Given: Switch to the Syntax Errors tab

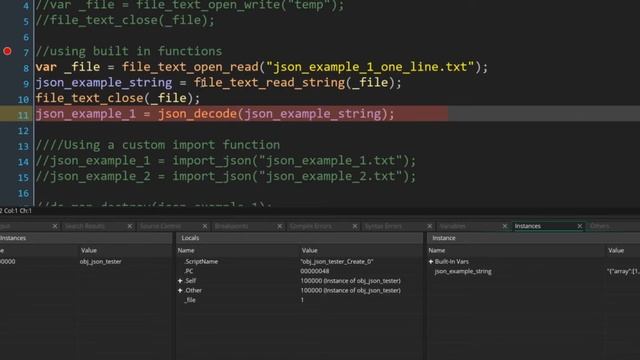Looking at the screenshot, I should click(383, 226).
